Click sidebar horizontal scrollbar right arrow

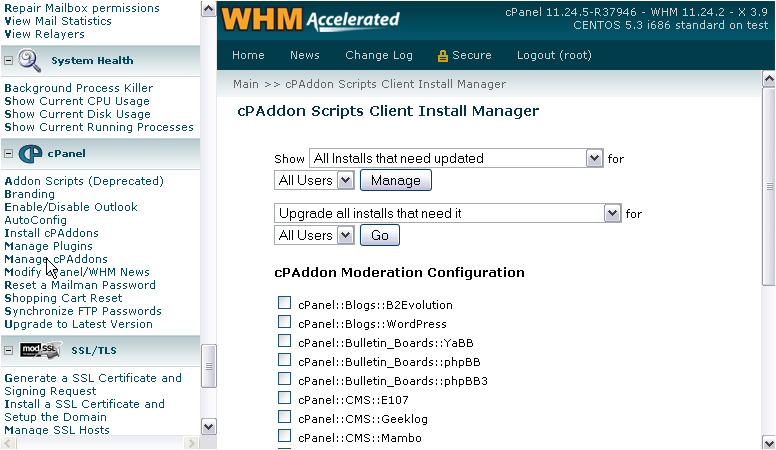191,443
